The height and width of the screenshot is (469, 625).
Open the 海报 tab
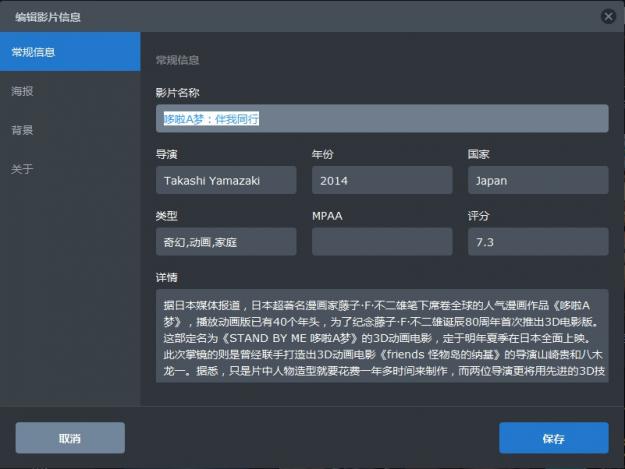70,91
